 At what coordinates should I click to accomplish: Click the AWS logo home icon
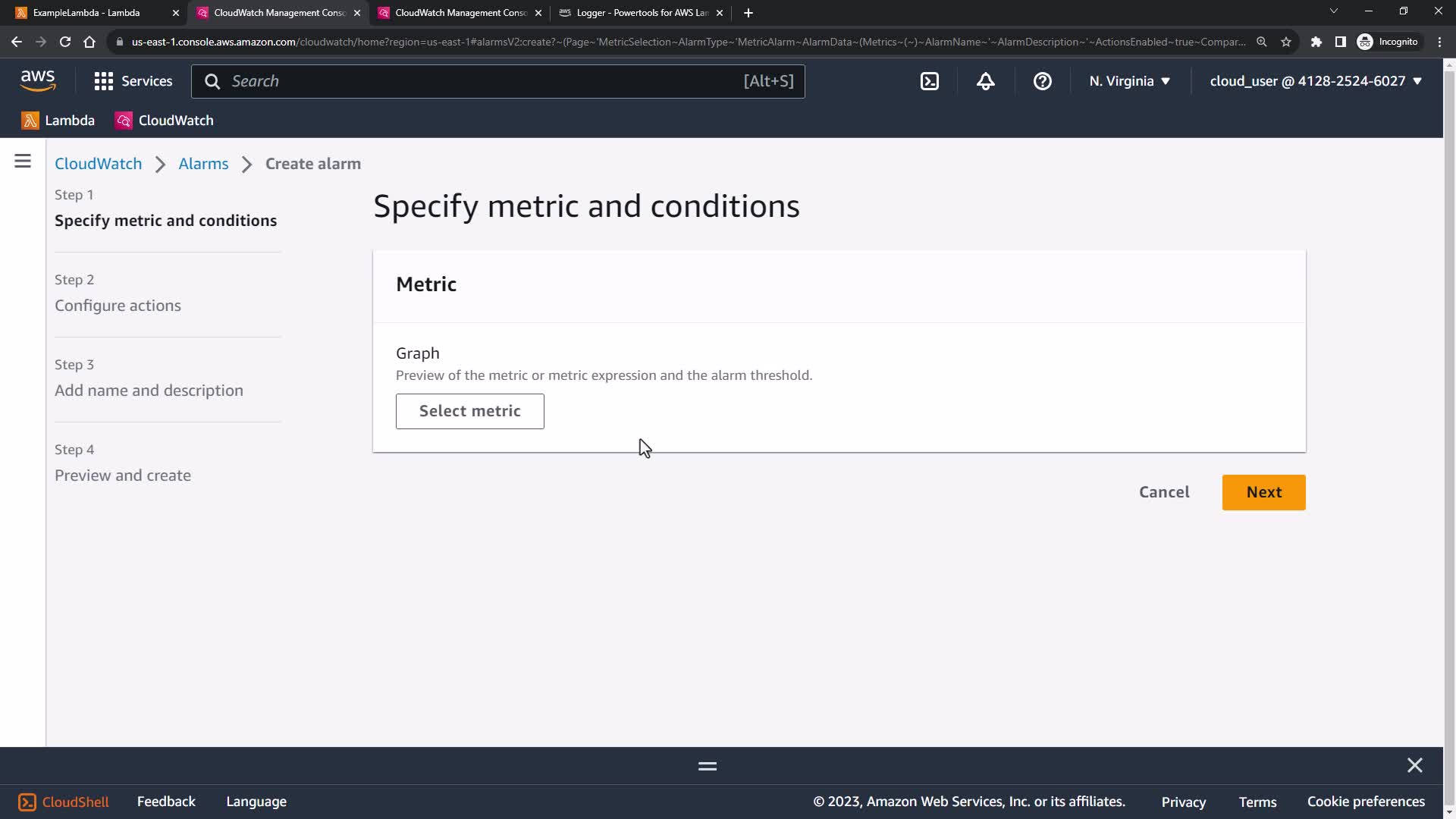pyautogui.click(x=38, y=80)
